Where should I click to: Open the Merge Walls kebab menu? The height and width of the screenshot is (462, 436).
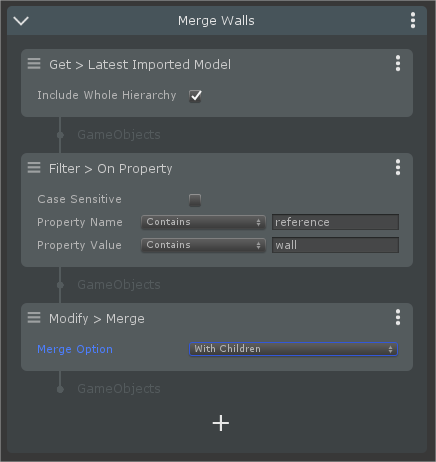click(x=413, y=20)
